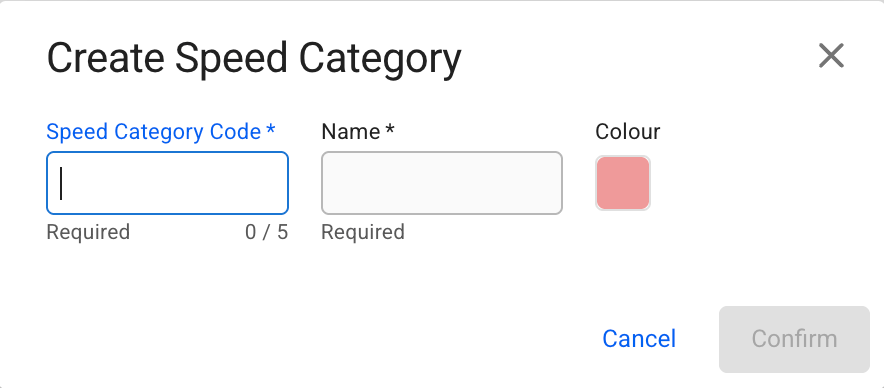Click the asterisk next to Name
This screenshot has width=884, height=388.
click(390, 129)
